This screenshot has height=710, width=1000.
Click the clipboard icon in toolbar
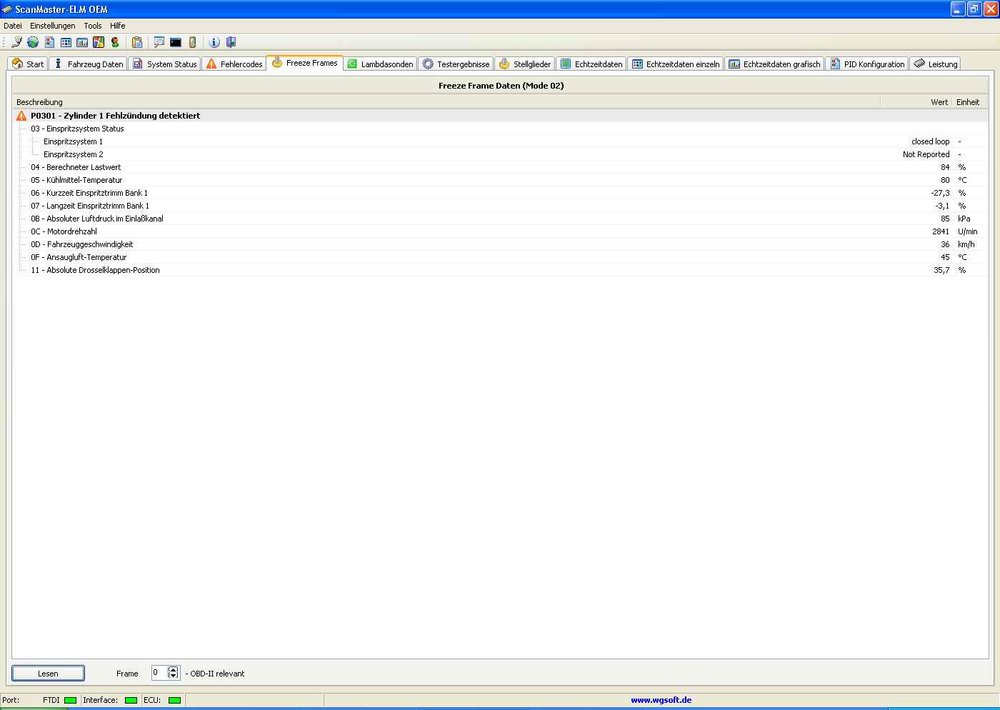point(136,42)
